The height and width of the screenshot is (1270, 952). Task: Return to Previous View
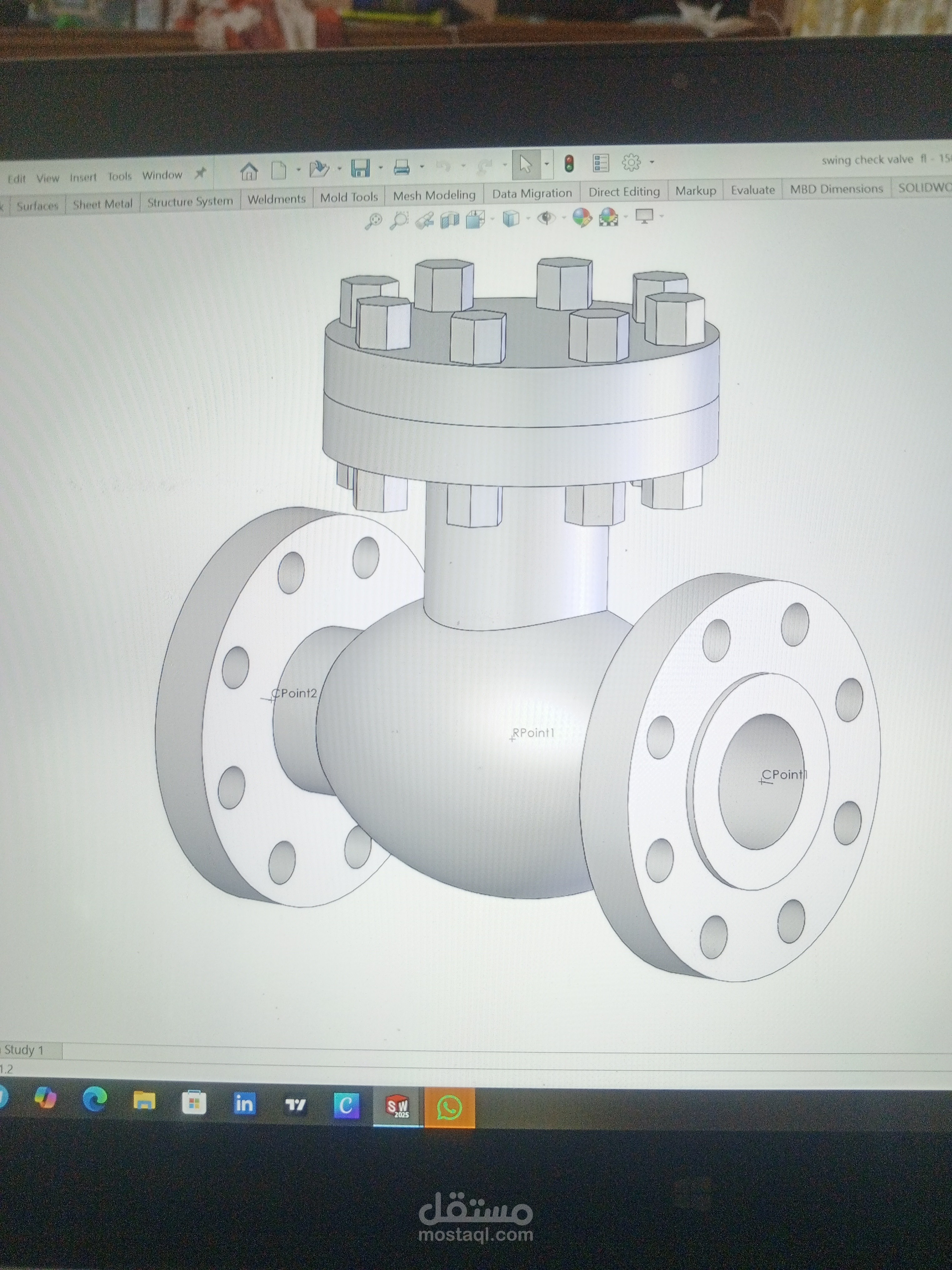tap(425, 221)
